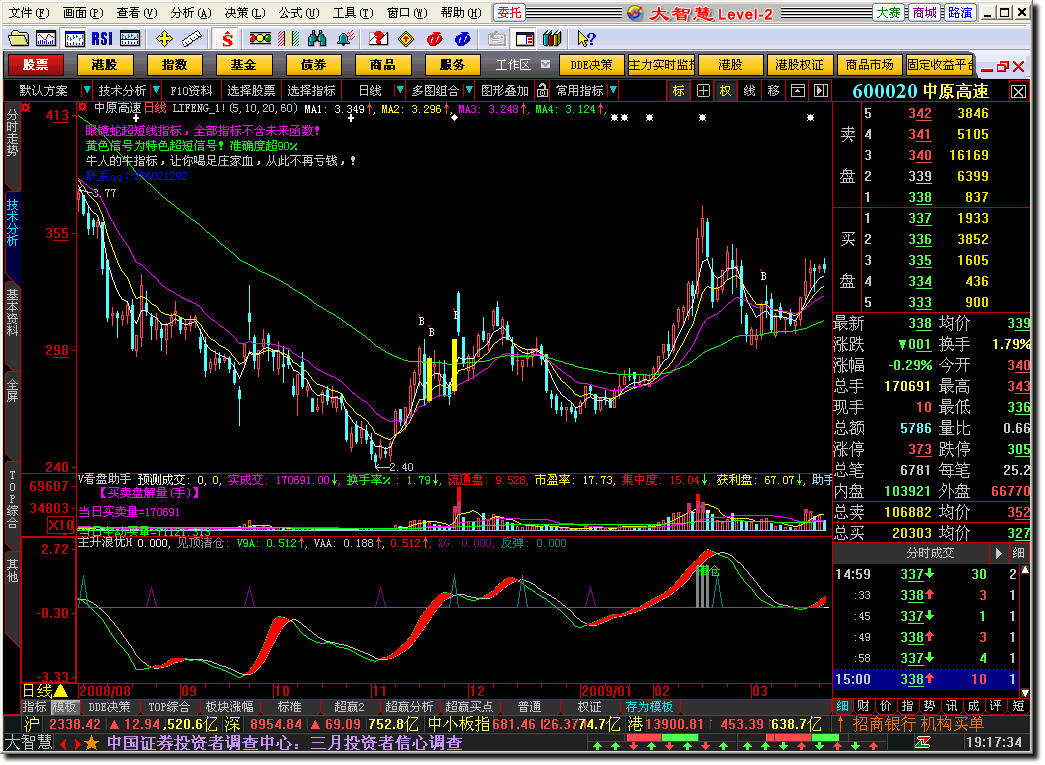
Task: Select the 15:00 trade row
Action: (926, 680)
